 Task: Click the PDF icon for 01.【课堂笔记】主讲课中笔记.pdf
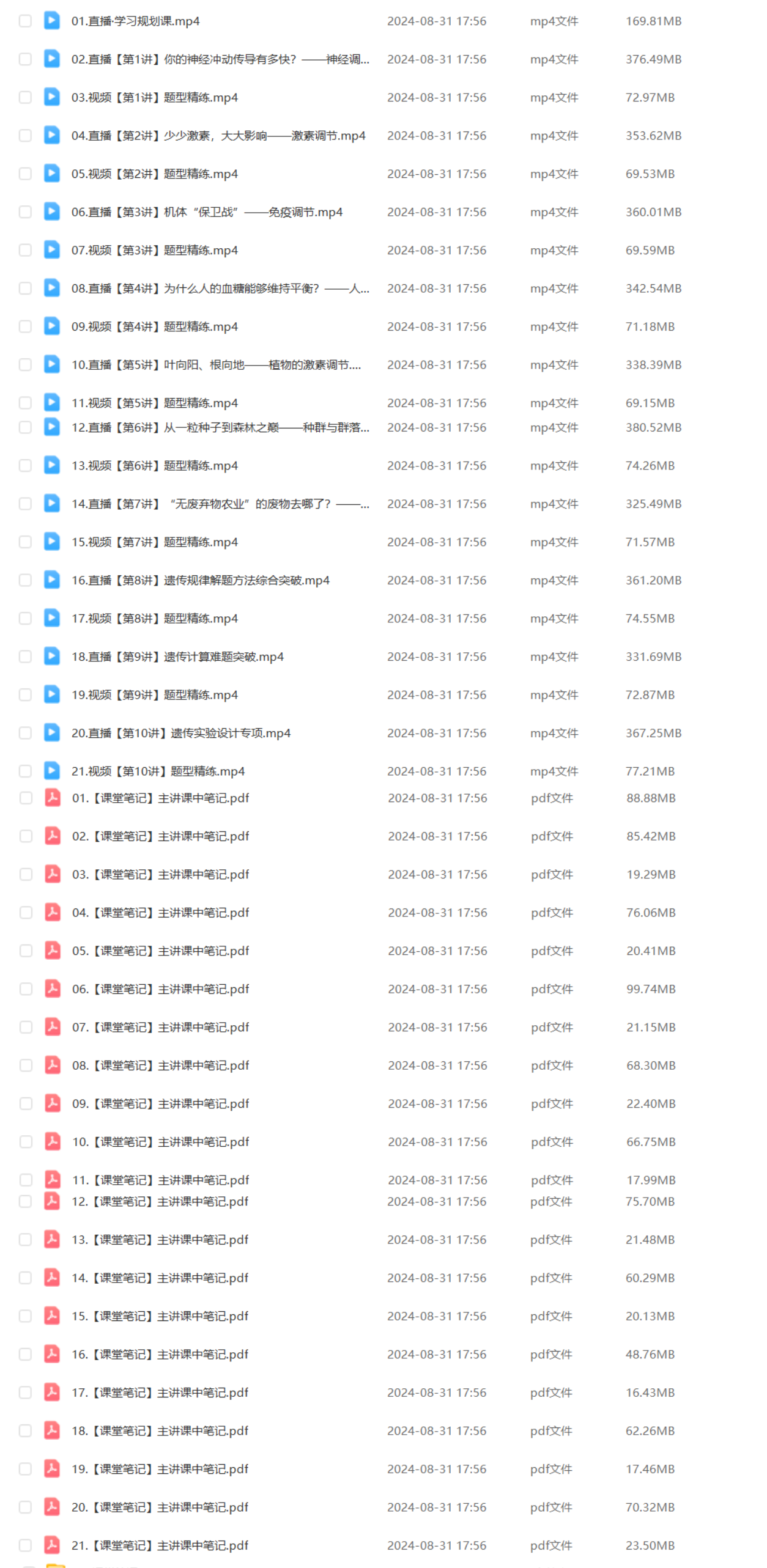(x=53, y=797)
